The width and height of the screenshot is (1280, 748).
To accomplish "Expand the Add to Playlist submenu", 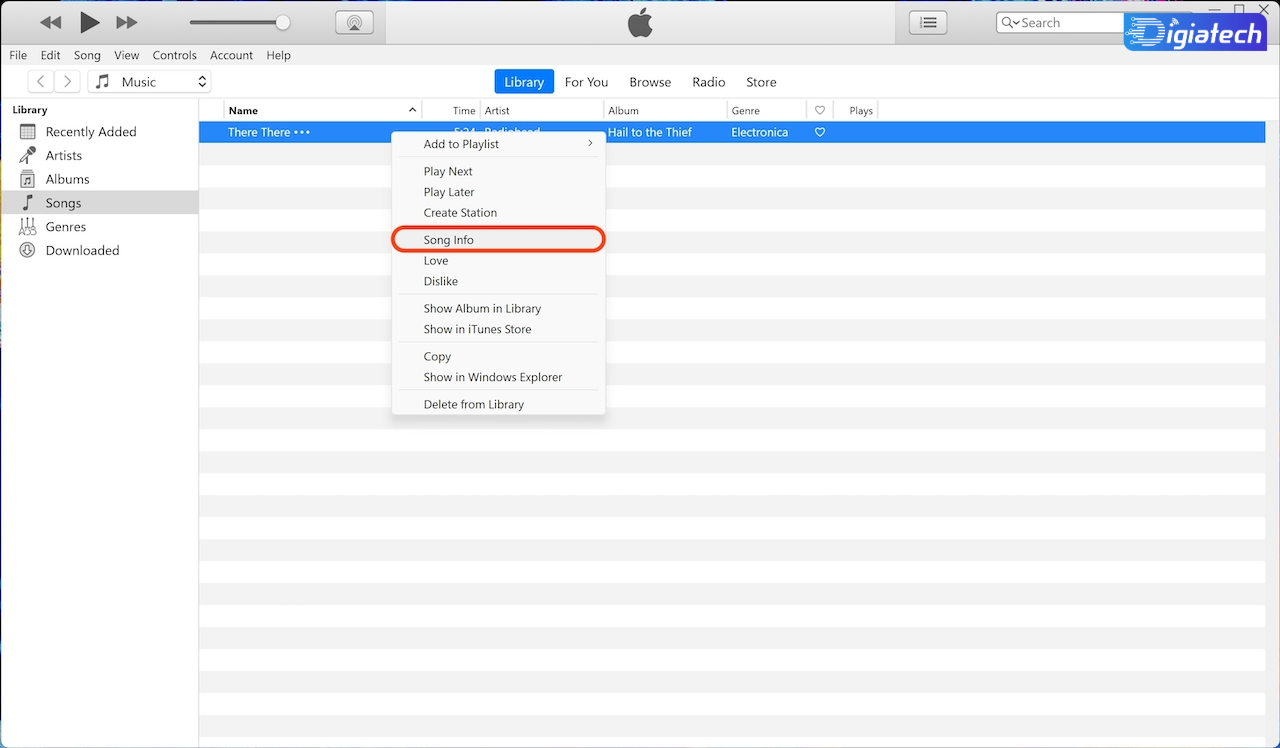I will [x=498, y=144].
